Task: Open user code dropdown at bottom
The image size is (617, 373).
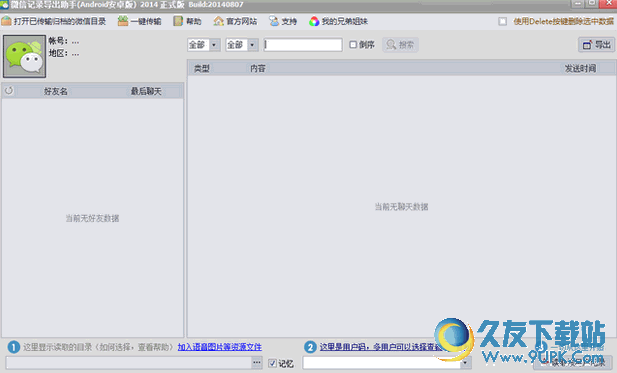Action: pyautogui.click(x=465, y=363)
